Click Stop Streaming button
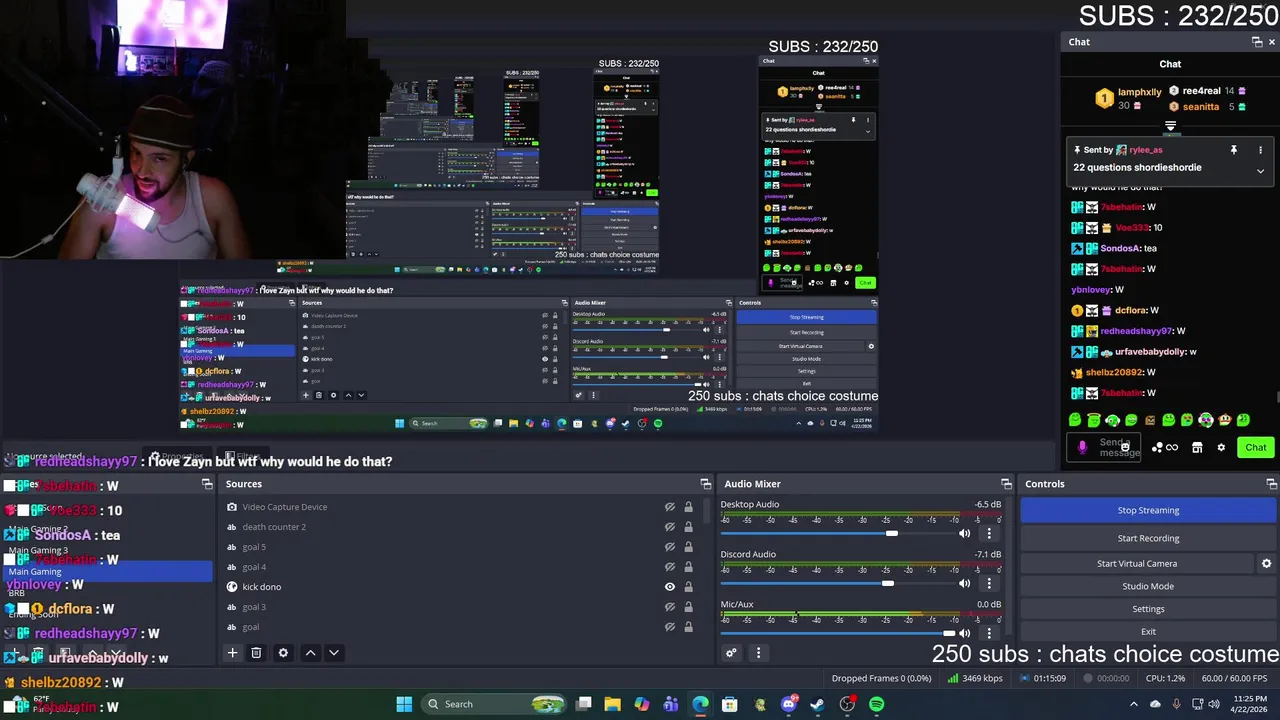This screenshot has width=1280, height=720. coord(1148,510)
